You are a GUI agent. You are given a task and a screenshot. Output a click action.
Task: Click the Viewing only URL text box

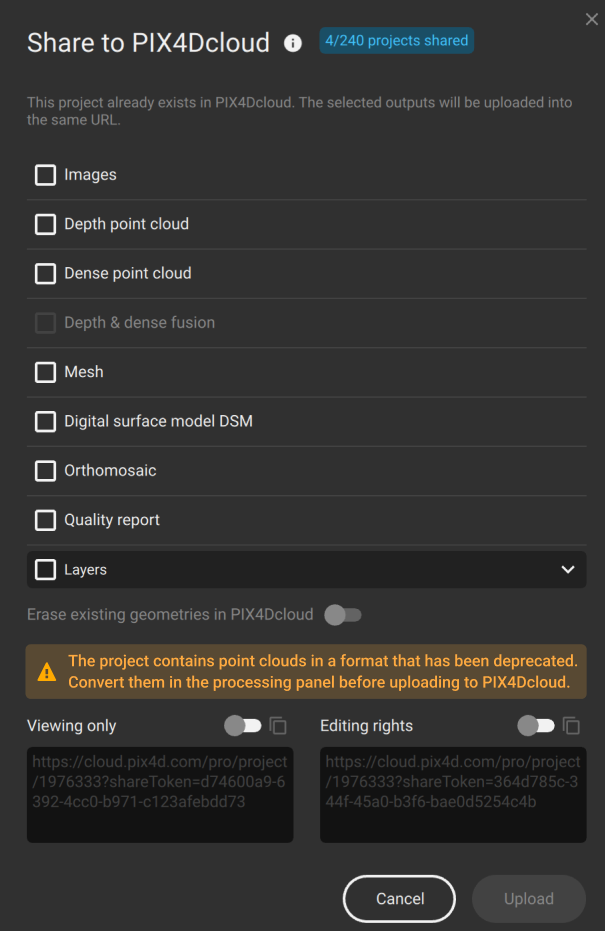160,794
